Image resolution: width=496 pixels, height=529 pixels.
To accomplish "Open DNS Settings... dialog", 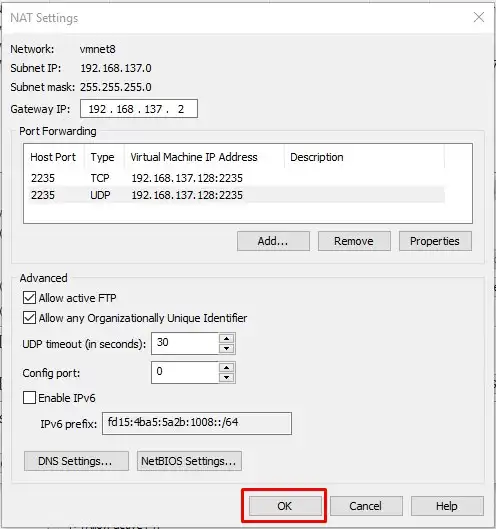I will pos(76,461).
